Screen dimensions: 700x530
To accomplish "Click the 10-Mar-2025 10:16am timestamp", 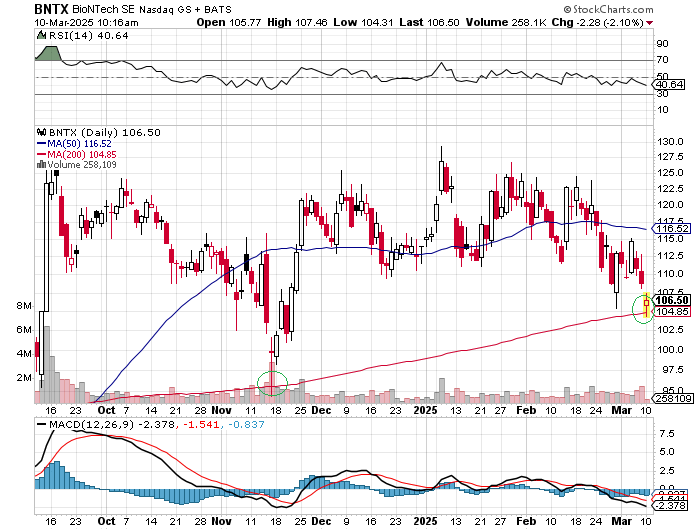I will tap(87, 22).
